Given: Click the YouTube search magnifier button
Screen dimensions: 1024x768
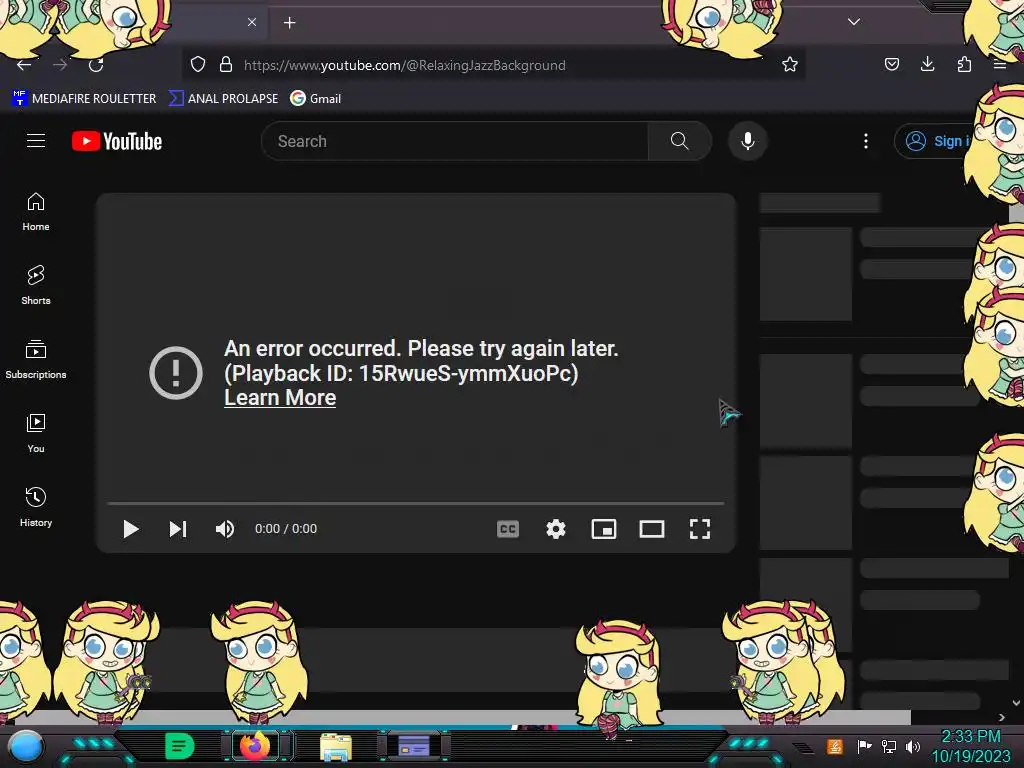Looking at the screenshot, I should coord(679,141).
